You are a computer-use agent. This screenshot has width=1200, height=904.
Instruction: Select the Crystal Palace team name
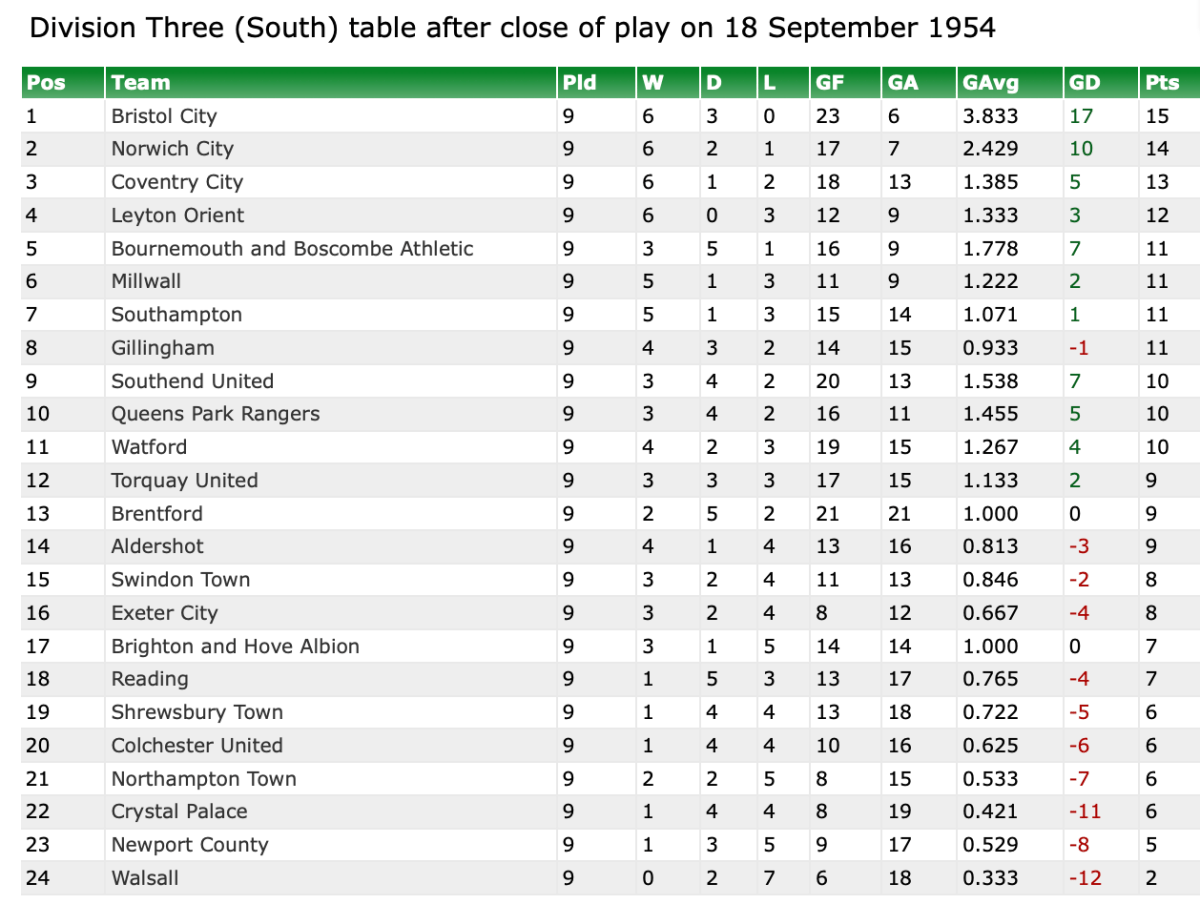(179, 811)
